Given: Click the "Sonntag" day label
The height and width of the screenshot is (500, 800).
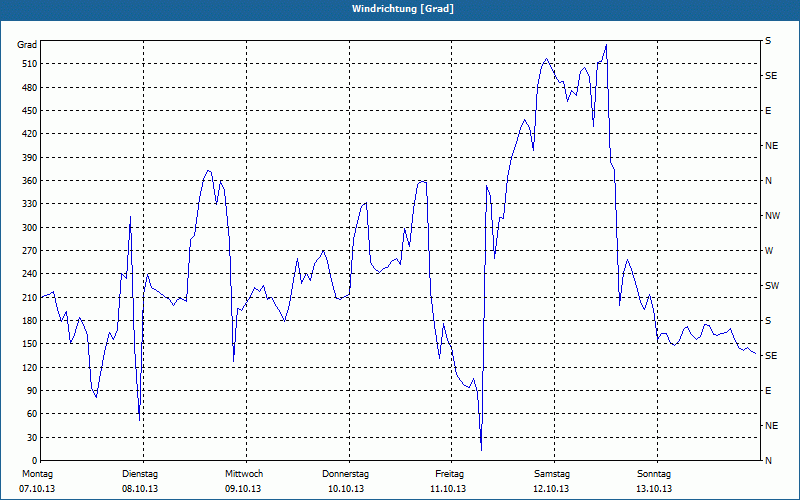Looking at the screenshot, I should click(654, 474).
